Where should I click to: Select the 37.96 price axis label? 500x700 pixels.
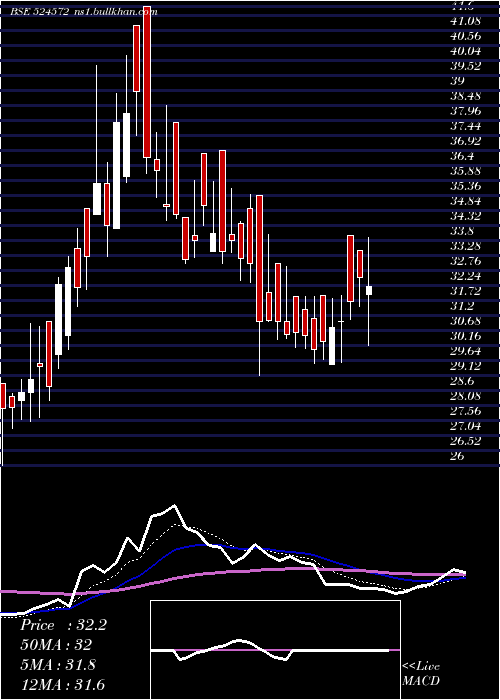coord(465,111)
